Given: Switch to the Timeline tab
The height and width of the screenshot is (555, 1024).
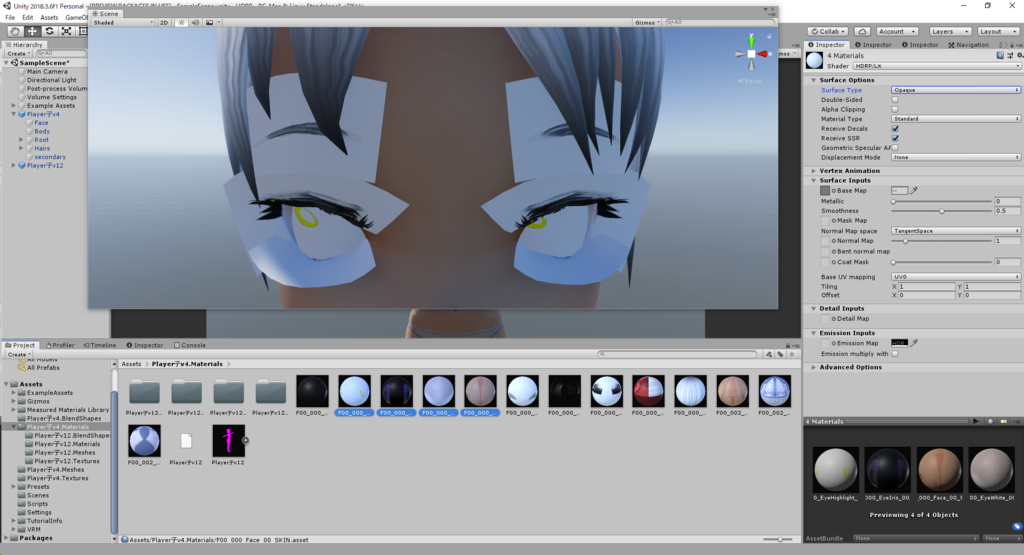Looking at the screenshot, I should [x=99, y=345].
